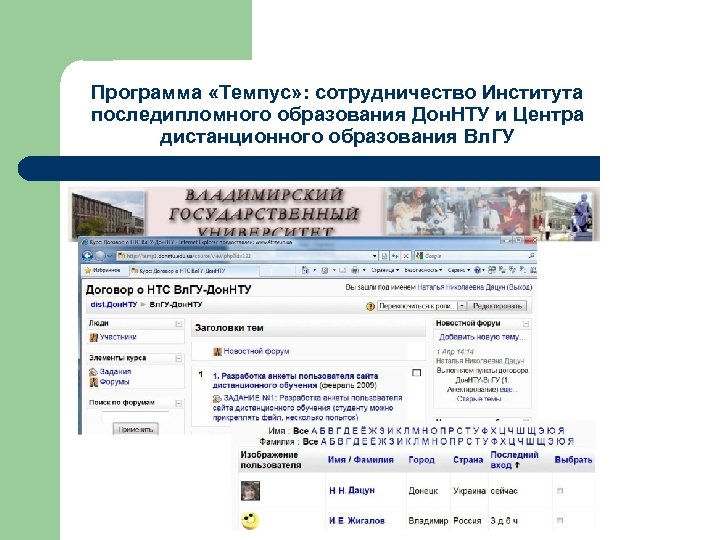Viewport: 720px width, 540px height.
Task: Click the Форумы forum icon in sidebar
Action: (94, 382)
